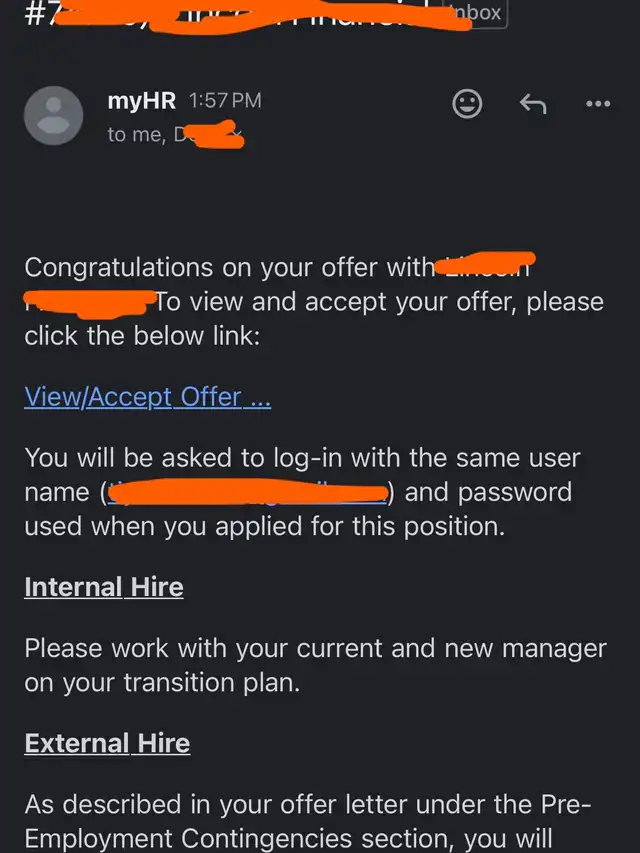The height and width of the screenshot is (853, 640).
Task: Tap the myHR sender avatar
Action: point(53,116)
